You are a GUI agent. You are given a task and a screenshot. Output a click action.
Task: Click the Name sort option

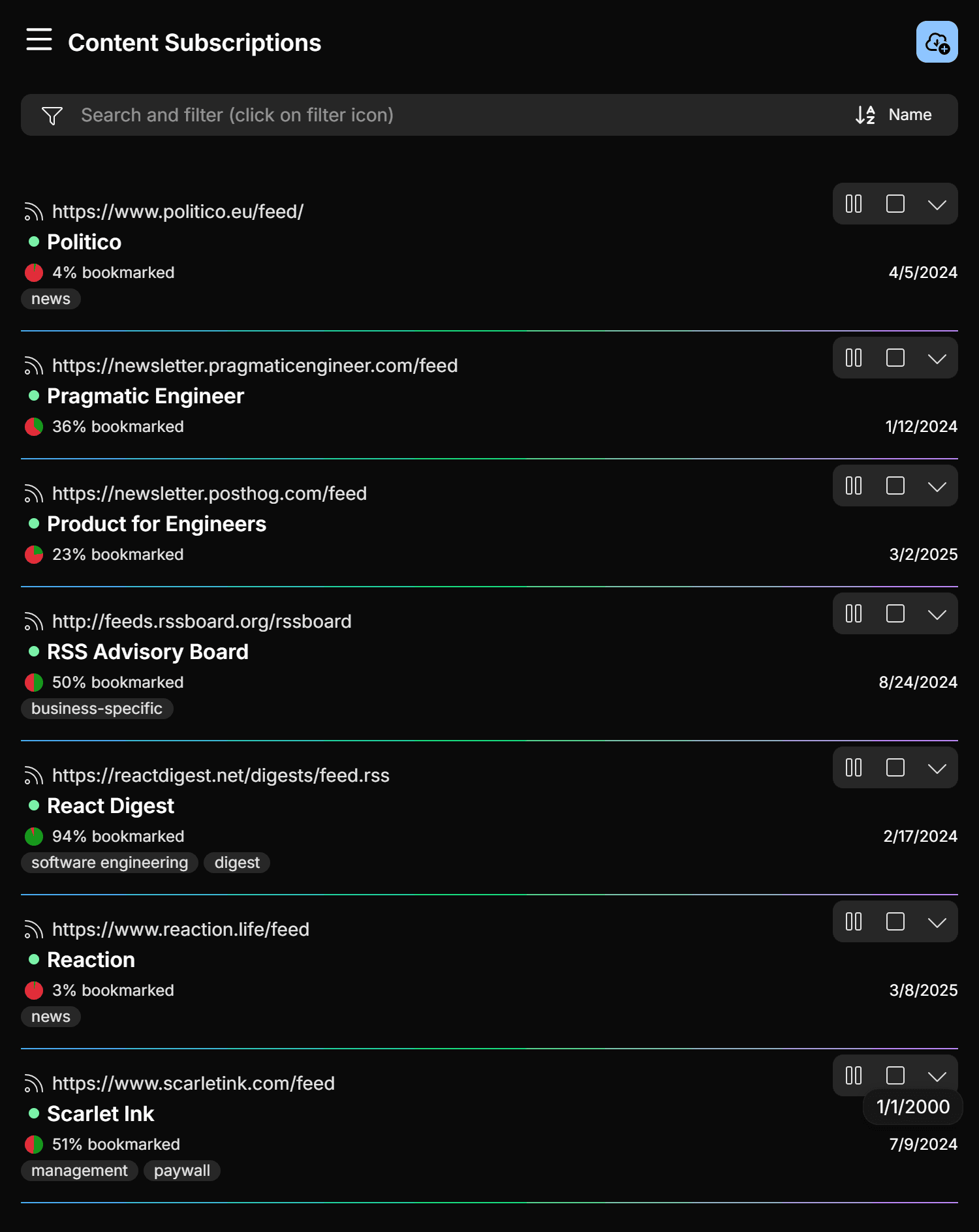coord(910,115)
